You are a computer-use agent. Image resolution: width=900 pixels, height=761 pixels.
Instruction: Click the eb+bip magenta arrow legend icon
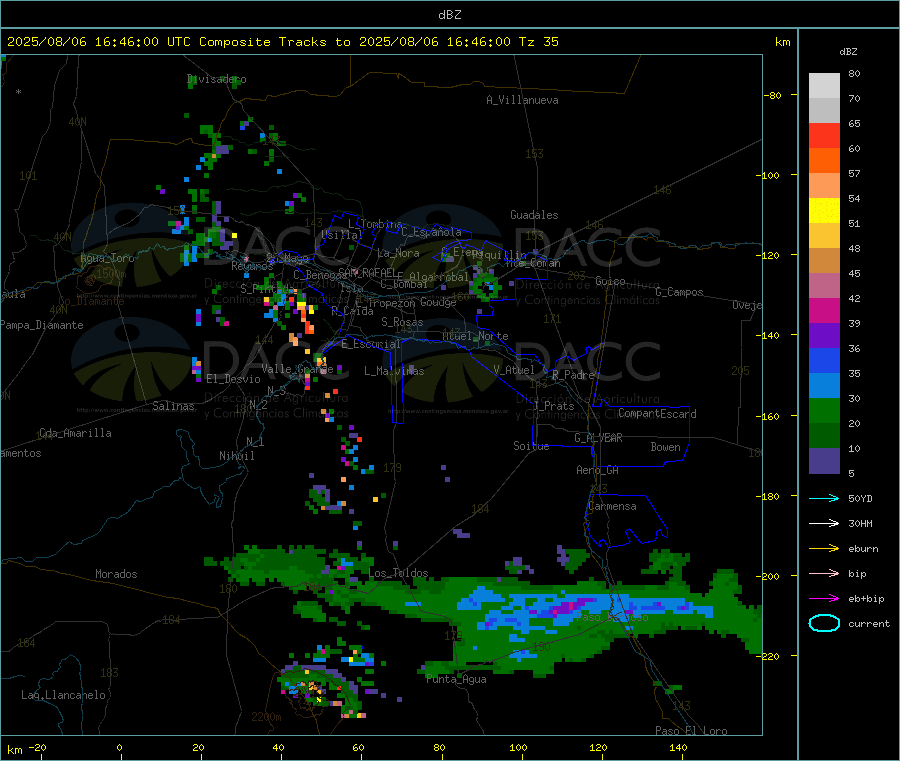coord(824,598)
